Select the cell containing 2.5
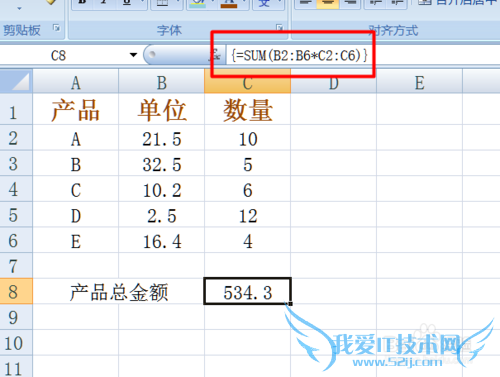The width and height of the screenshot is (500, 377). pos(162,215)
